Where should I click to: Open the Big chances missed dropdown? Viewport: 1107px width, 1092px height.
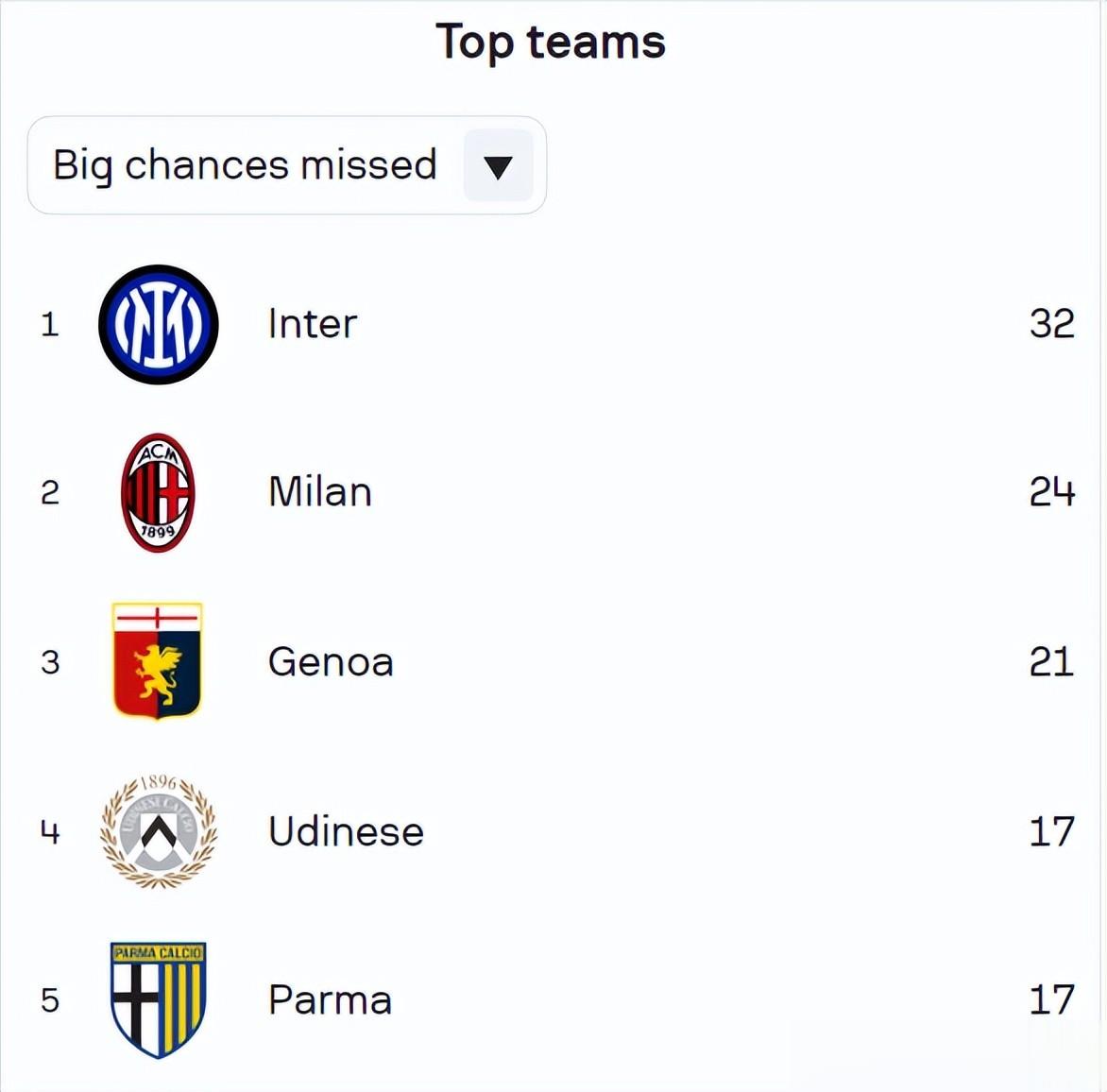pyautogui.click(x=246, y=165)
